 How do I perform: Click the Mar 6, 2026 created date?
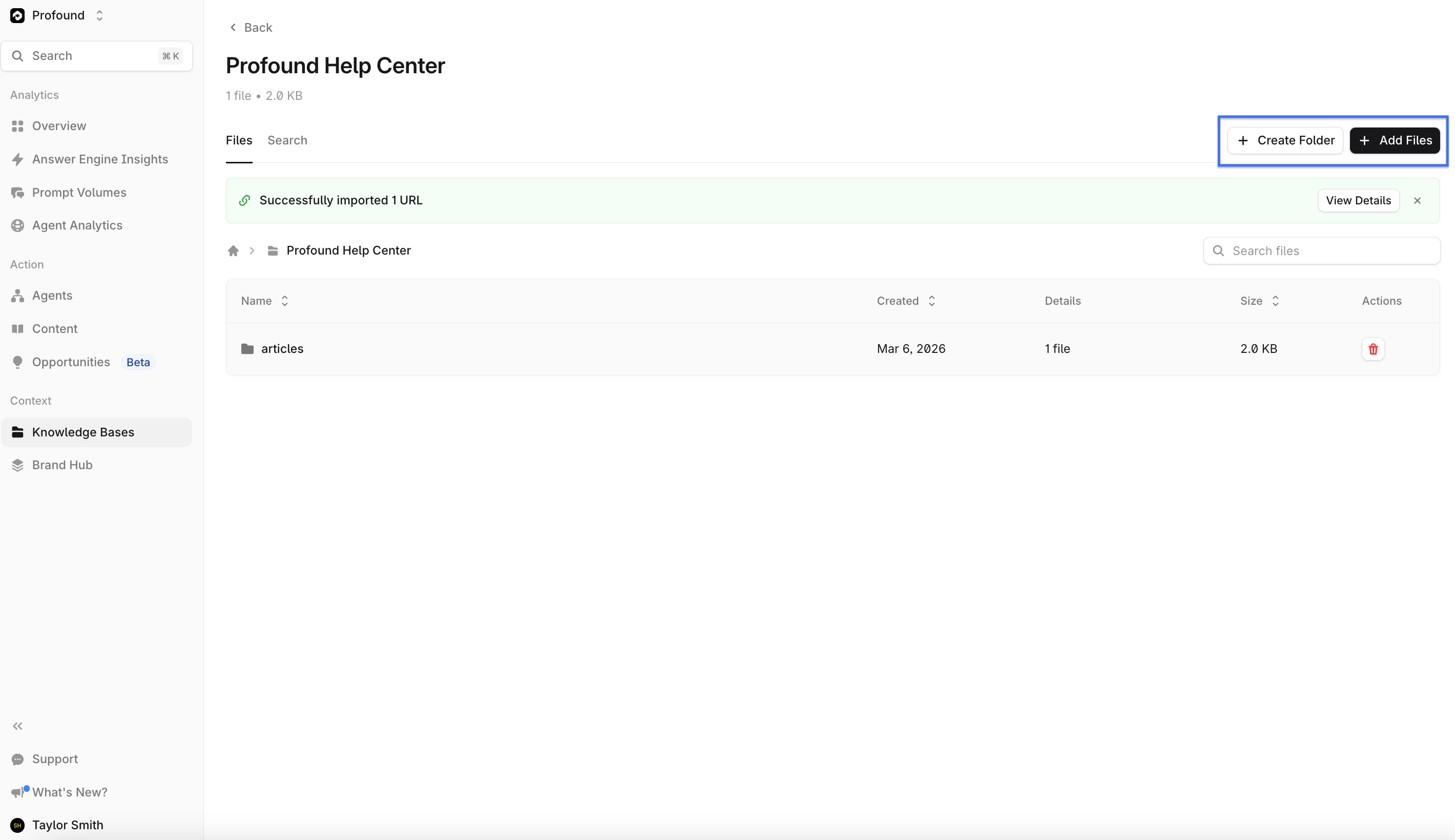(911, 349)
